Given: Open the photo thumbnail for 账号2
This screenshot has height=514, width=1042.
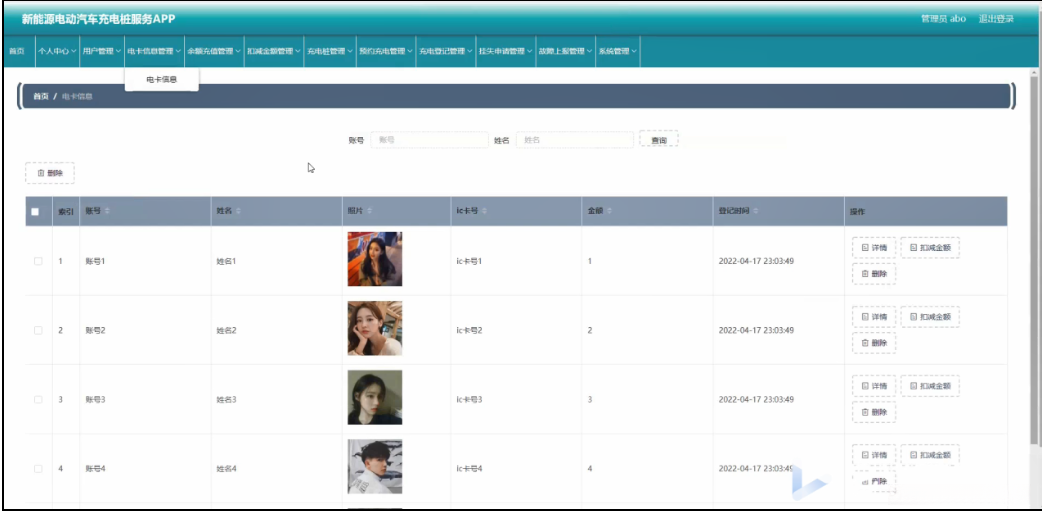Looking at the screenshot, I should [x=375, y=328].
